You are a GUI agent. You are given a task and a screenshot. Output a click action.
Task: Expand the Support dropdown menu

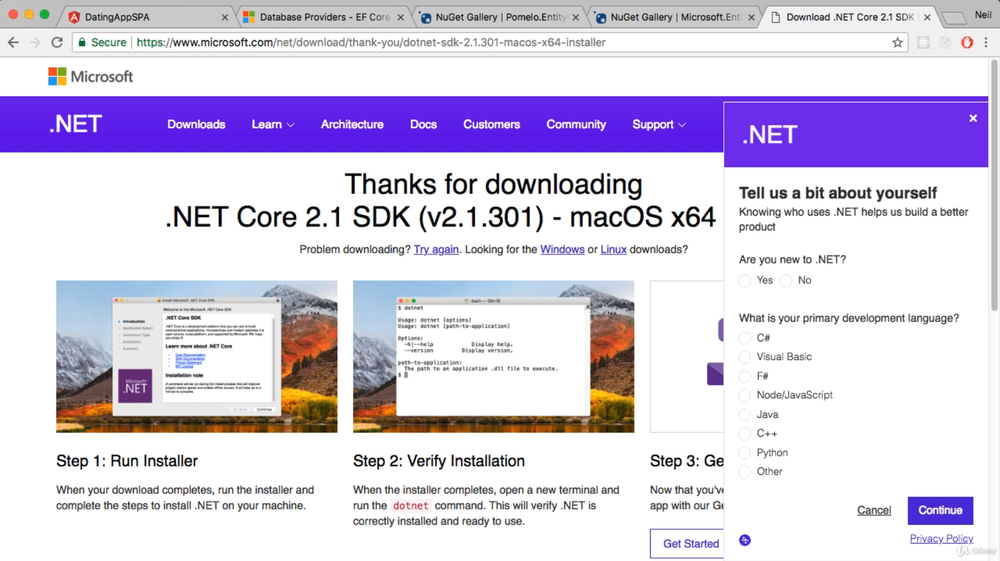pos(659,124)
